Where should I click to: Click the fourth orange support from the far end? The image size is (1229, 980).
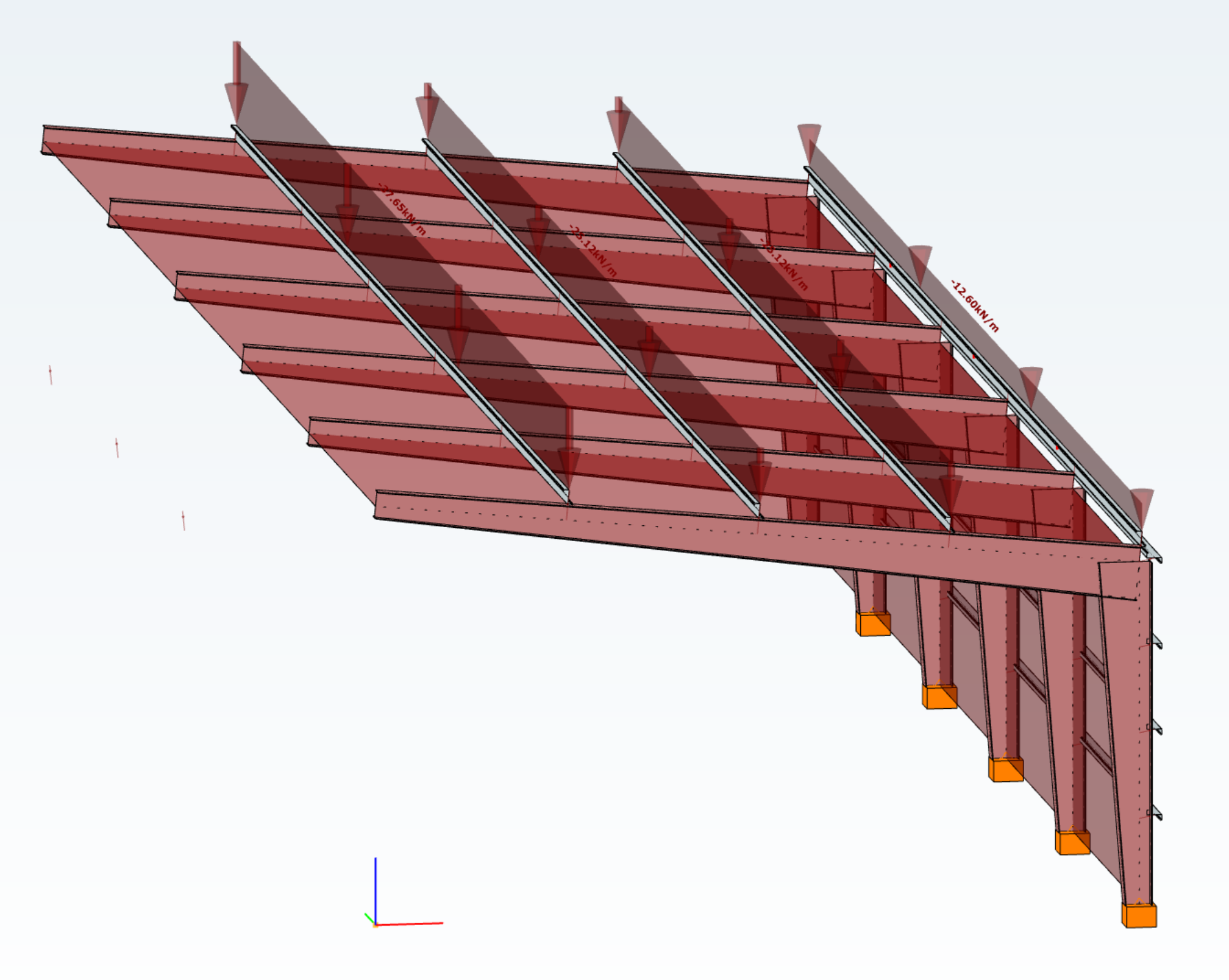[1072, 842]
